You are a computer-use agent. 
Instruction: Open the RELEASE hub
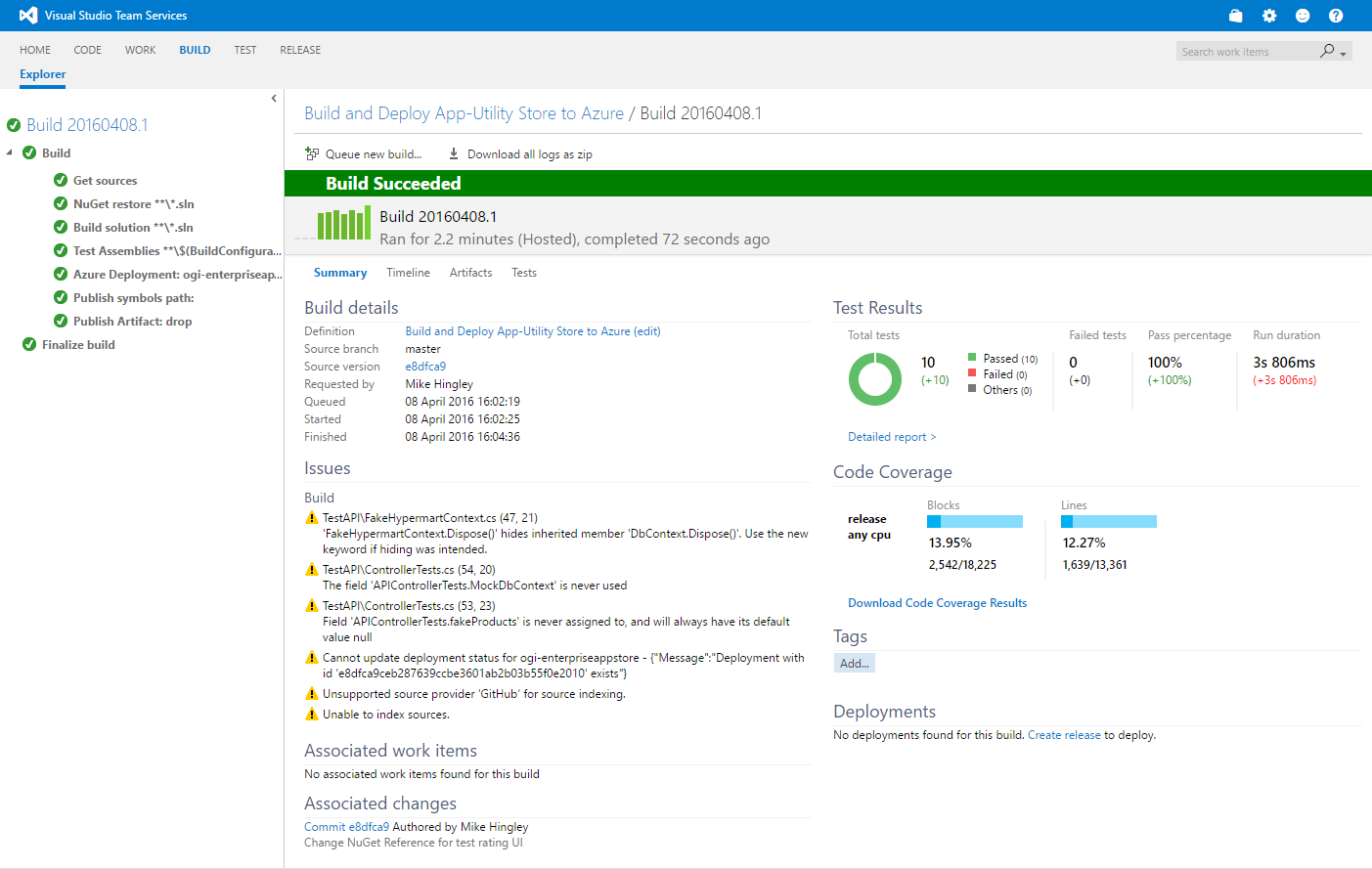(300, 50)
